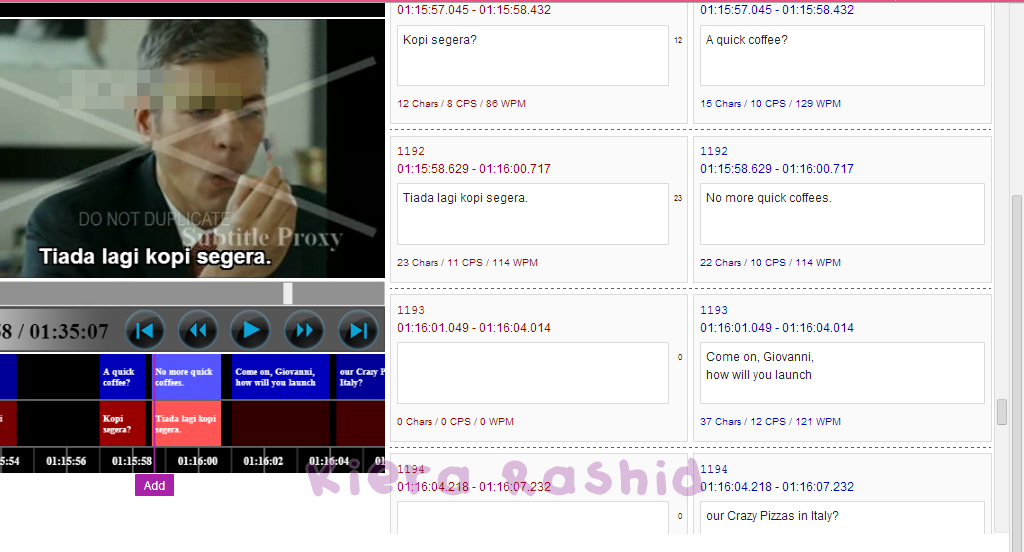Viewport: 1024px width, 552px height.
Task: Click the '37 Chars / 12 CPS / 121 WPM' stats
Action: [771, 422]
